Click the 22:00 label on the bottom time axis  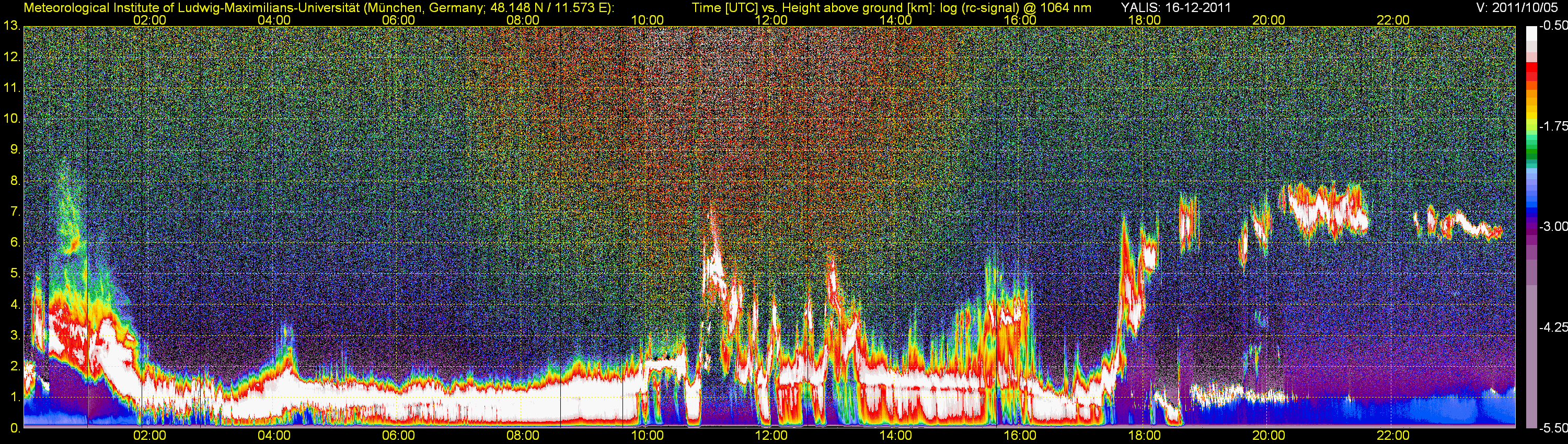[x=1393, y=436]
